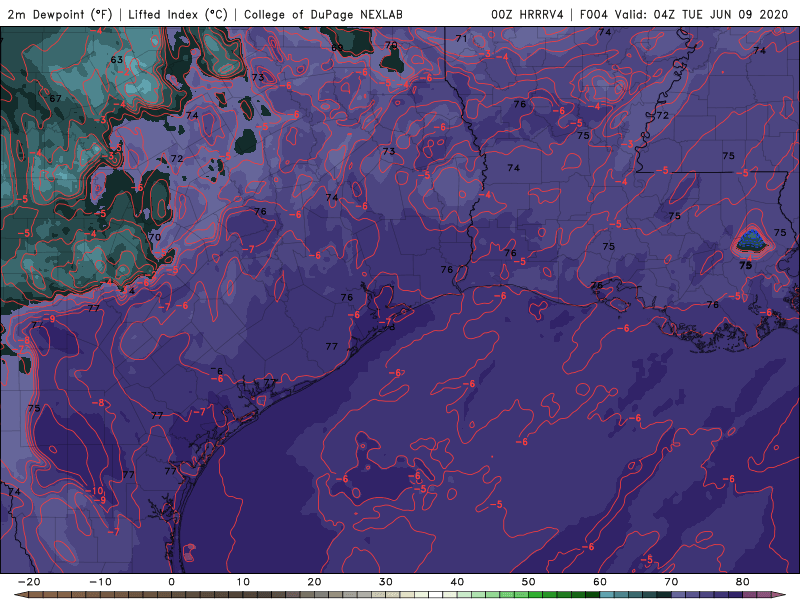
Task: Click the "20" color bar label
Action: click(x=314, y=582)
